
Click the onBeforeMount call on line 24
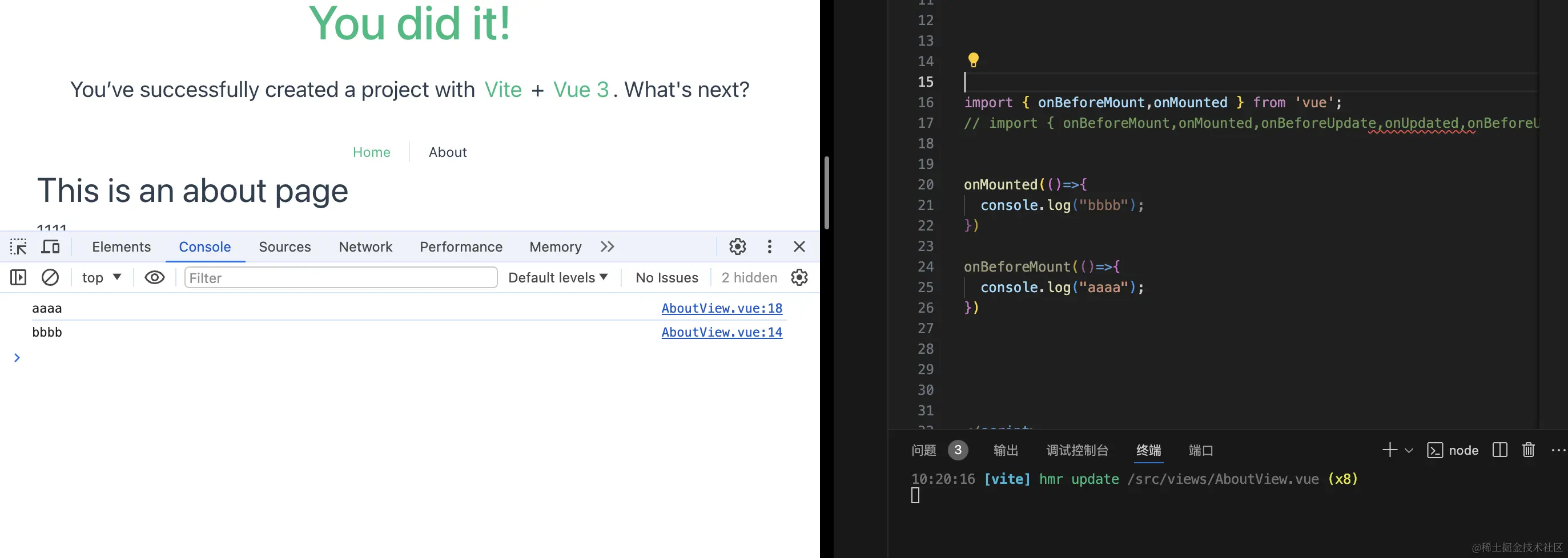tap(1042, 266)
